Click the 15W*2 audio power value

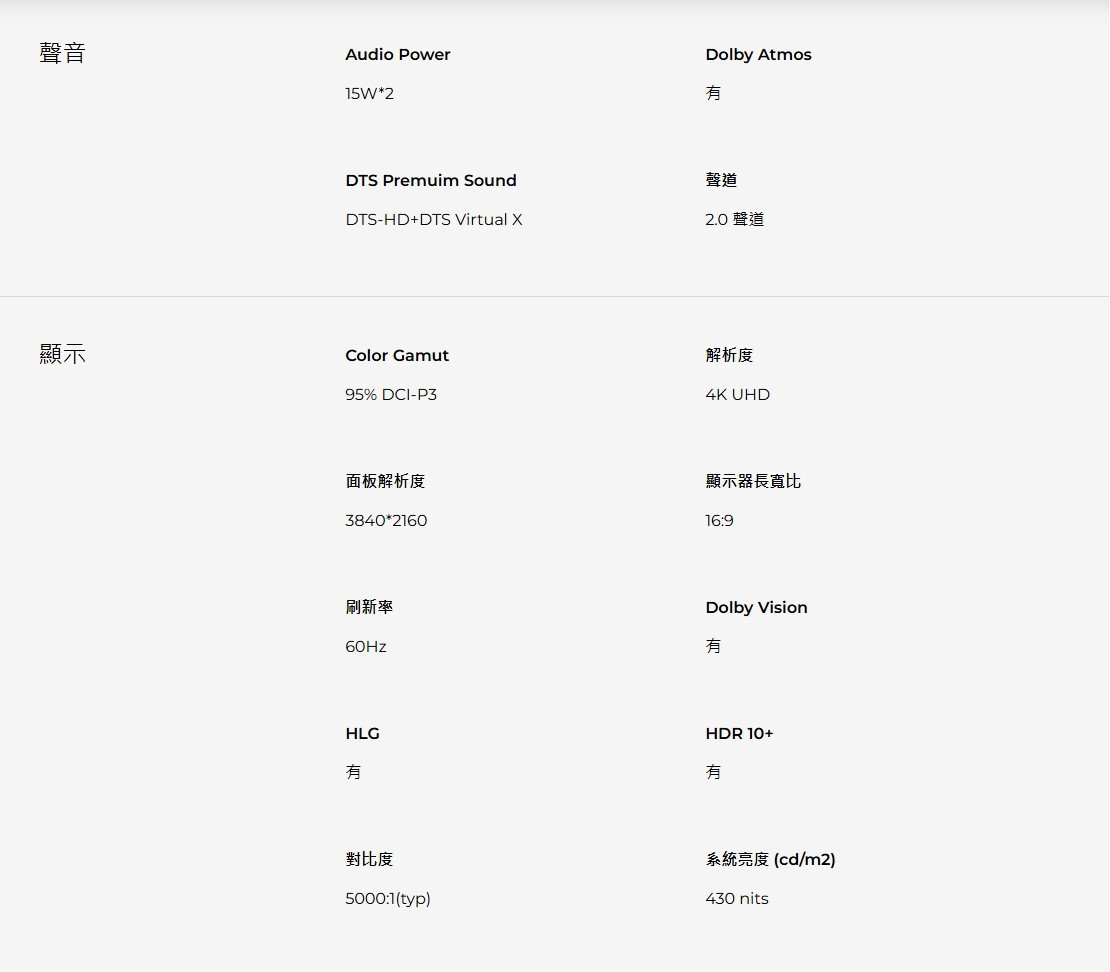pos(369,94)
